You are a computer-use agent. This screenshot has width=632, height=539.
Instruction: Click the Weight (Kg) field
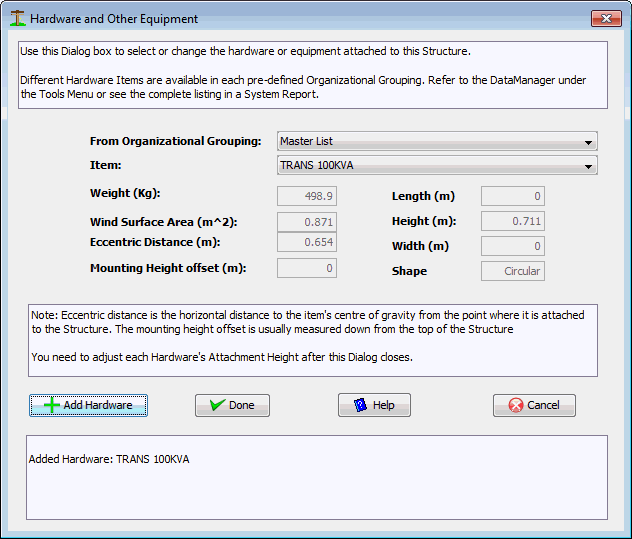(x=307, y=196)
